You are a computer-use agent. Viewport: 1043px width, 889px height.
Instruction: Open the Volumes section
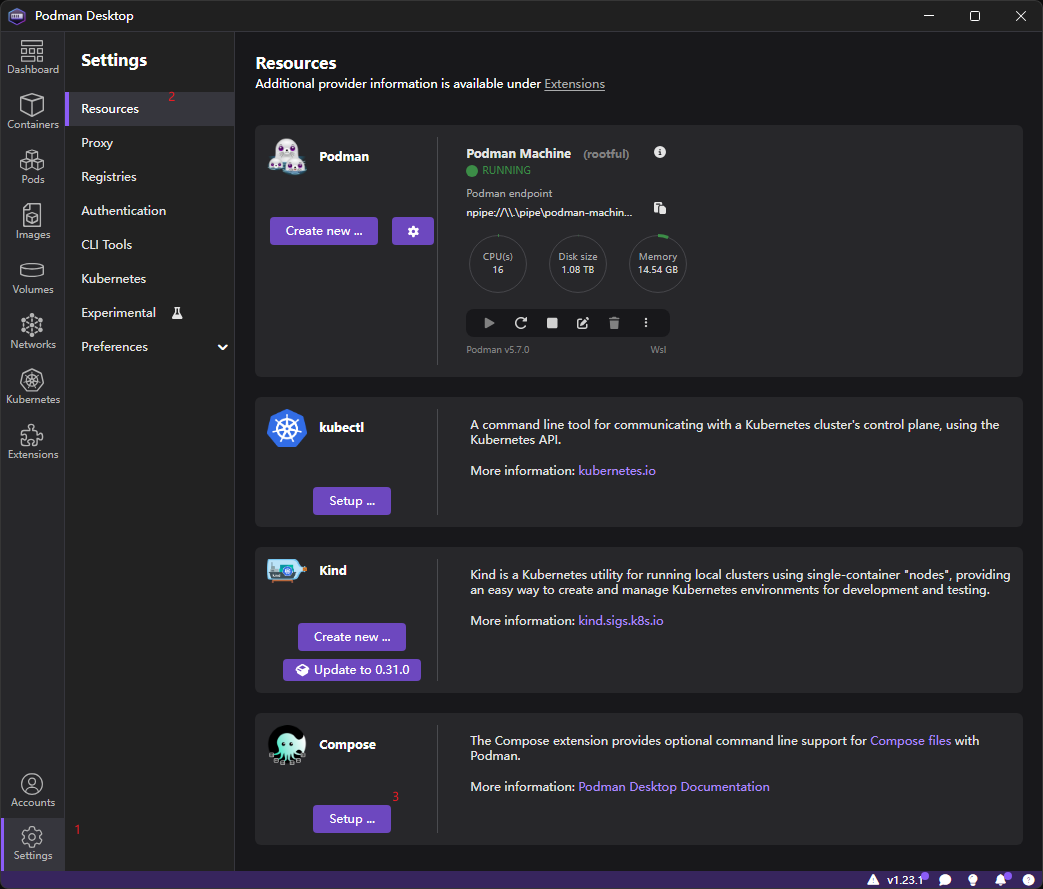pyautogui.click(x=32, y=278)
